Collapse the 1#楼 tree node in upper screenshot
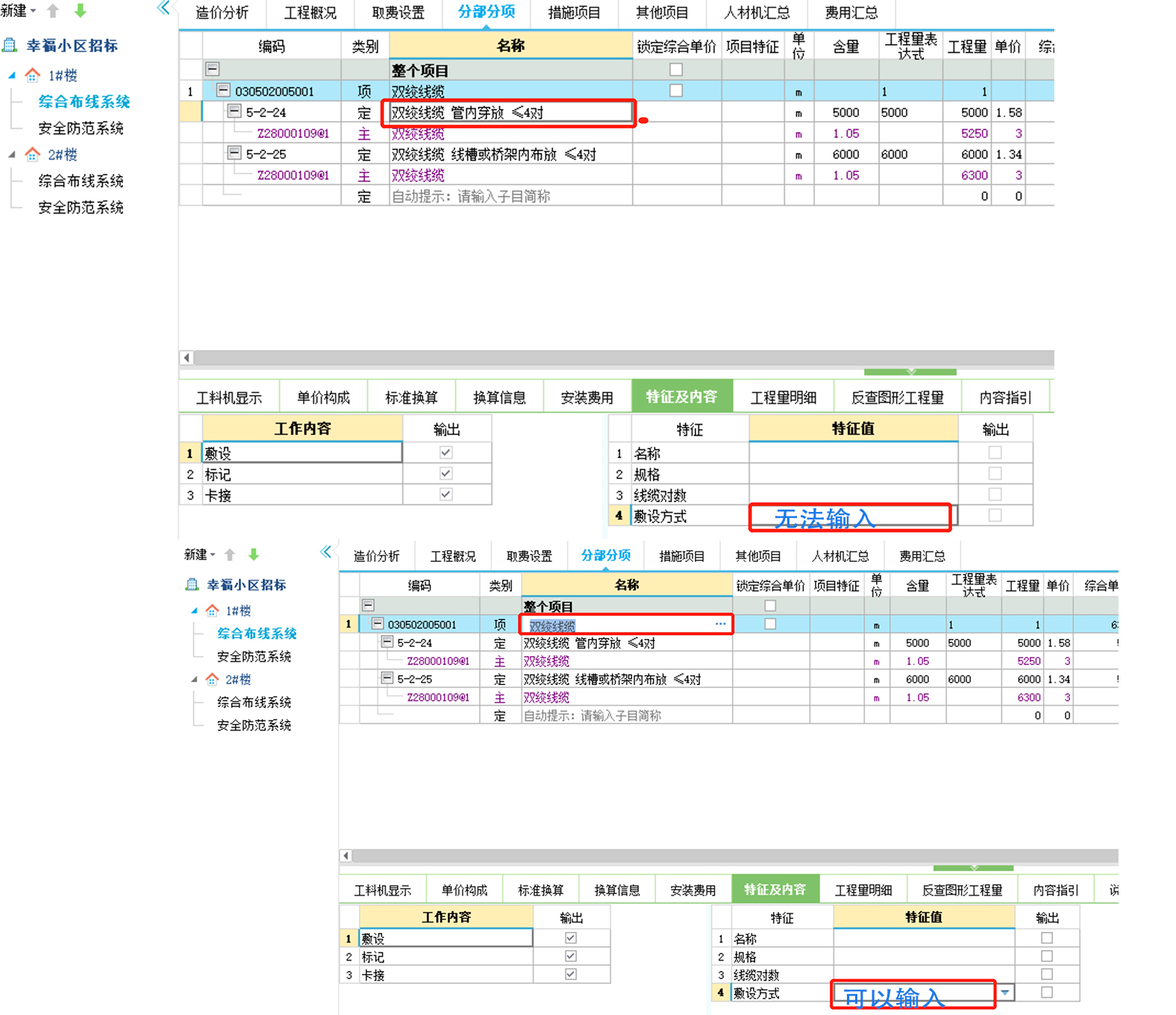Image resolution: width=1176 pixels, height=1015 pixels. [12, 75]
